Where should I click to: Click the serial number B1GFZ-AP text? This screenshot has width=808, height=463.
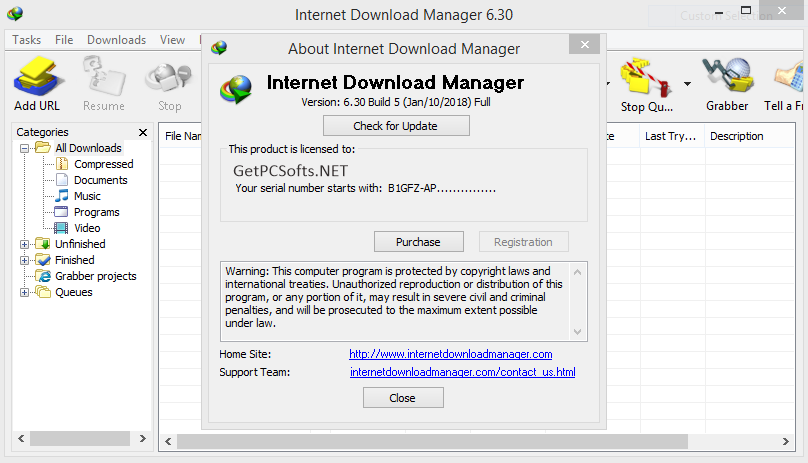442,188
